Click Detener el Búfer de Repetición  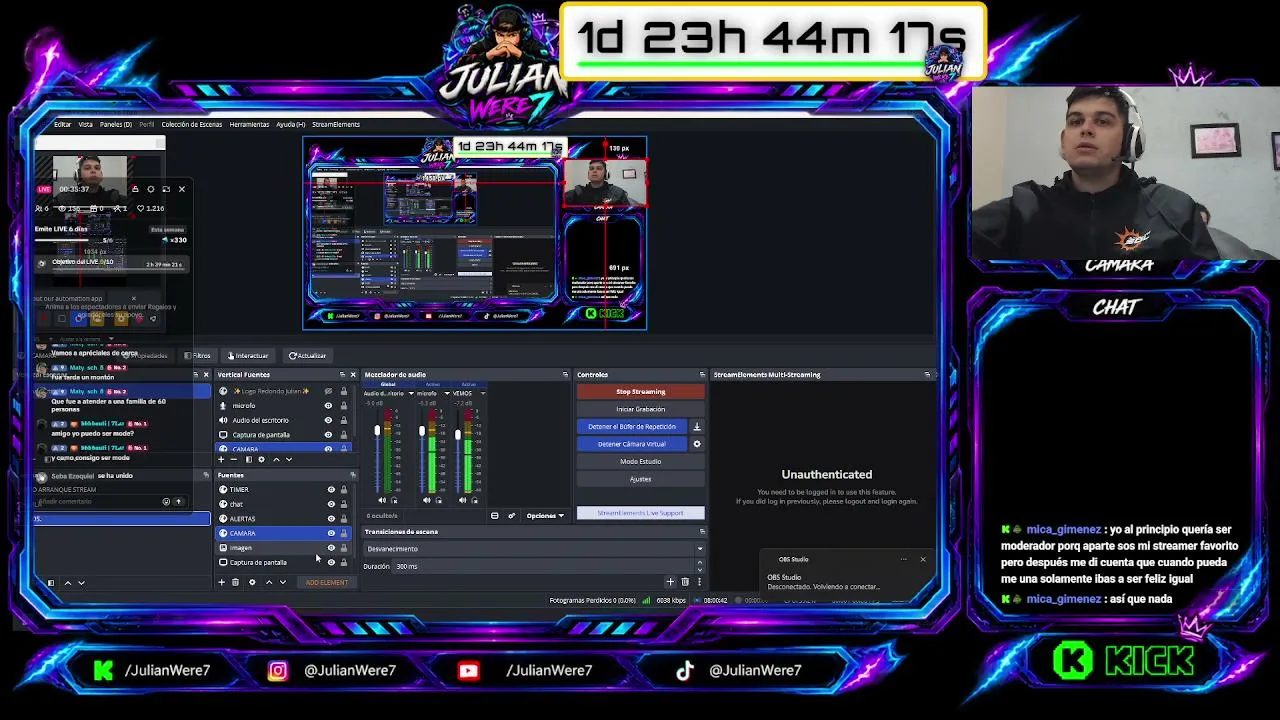632,427
